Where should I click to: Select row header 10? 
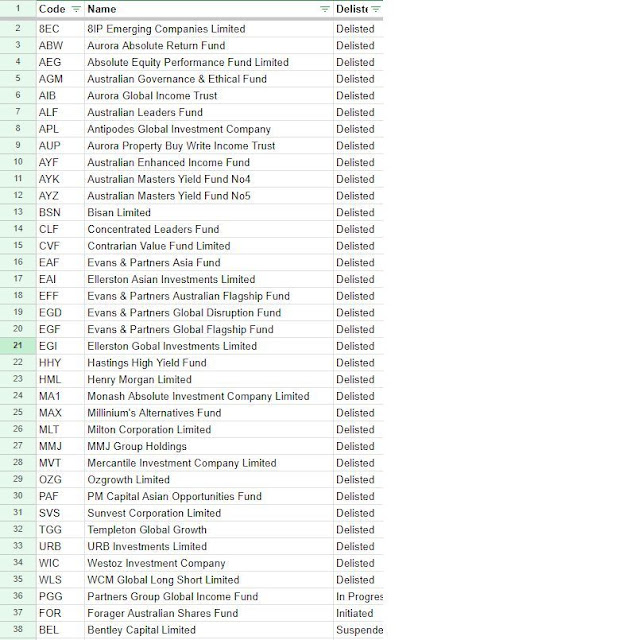point(18,162)
